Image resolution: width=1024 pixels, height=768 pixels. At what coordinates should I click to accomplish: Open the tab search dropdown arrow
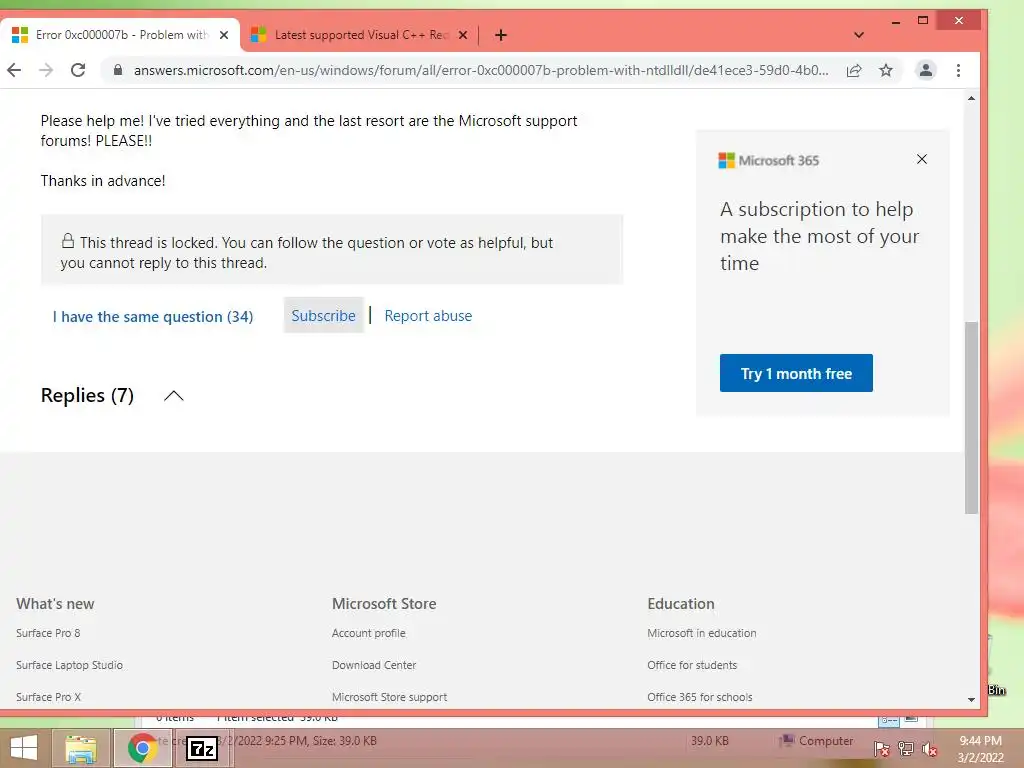click(x=859, y=35)
